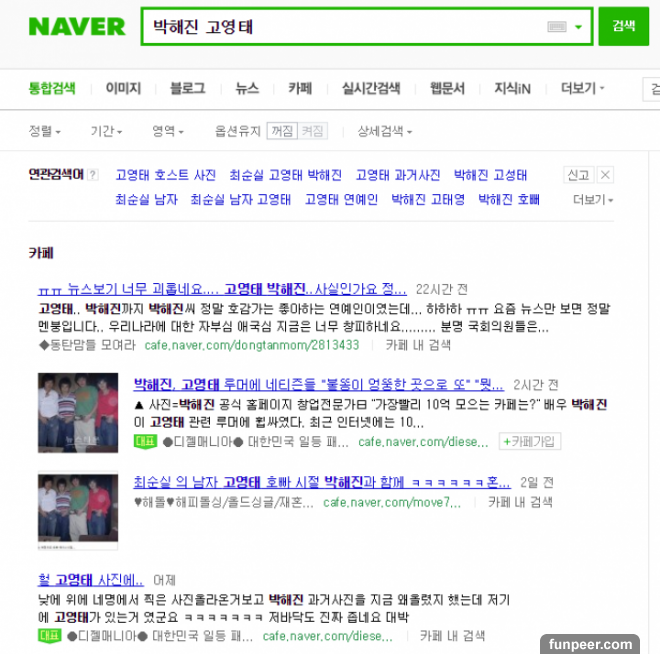The width and height of the screenshot is (660, 654).
Task: Click the 신고 report button
Action: pos(578,175)
